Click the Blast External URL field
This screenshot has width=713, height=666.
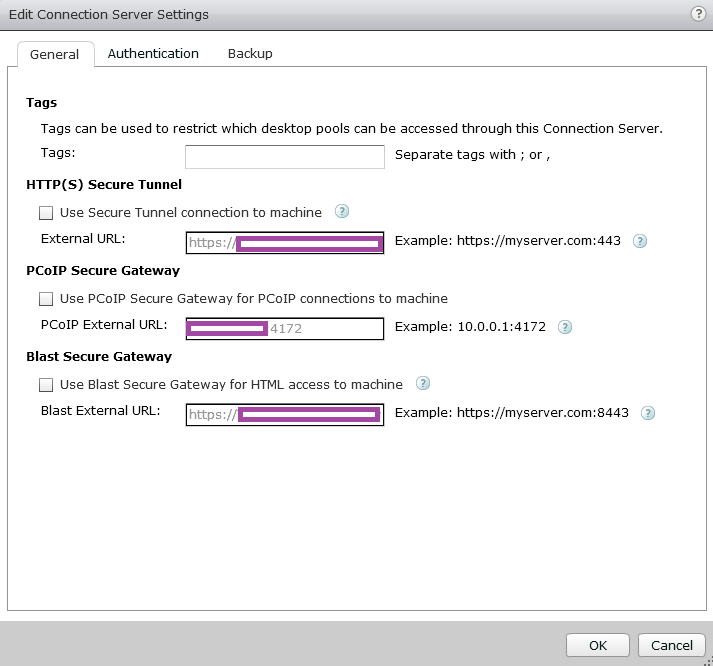[285, 414]
